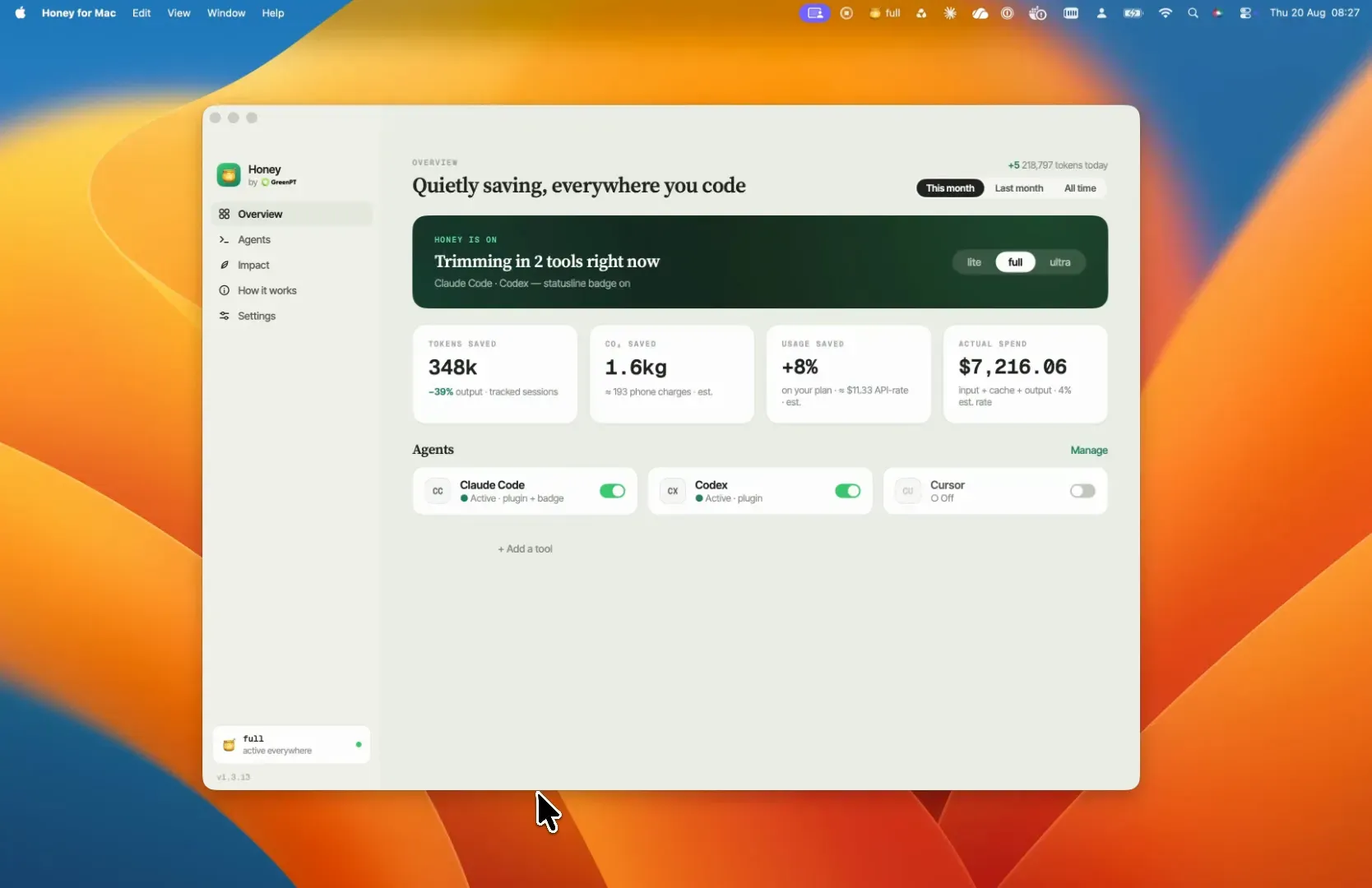Screen dimensions: 1372x888
Task: Click the version number v1.3.13
Action: 234,777
